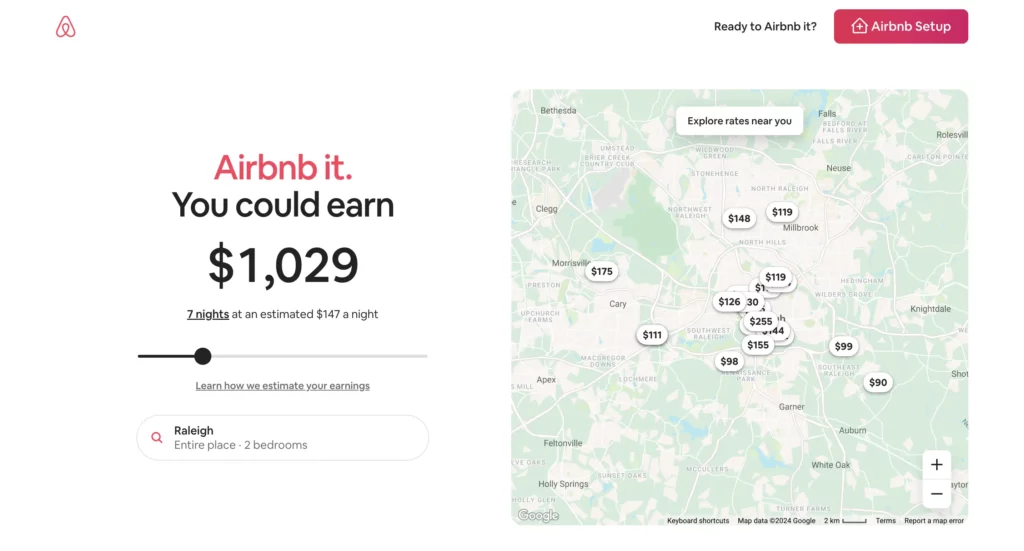This screenshot has width=1024, height=551.
Task: Zoom in on the map
Action: 936,465
